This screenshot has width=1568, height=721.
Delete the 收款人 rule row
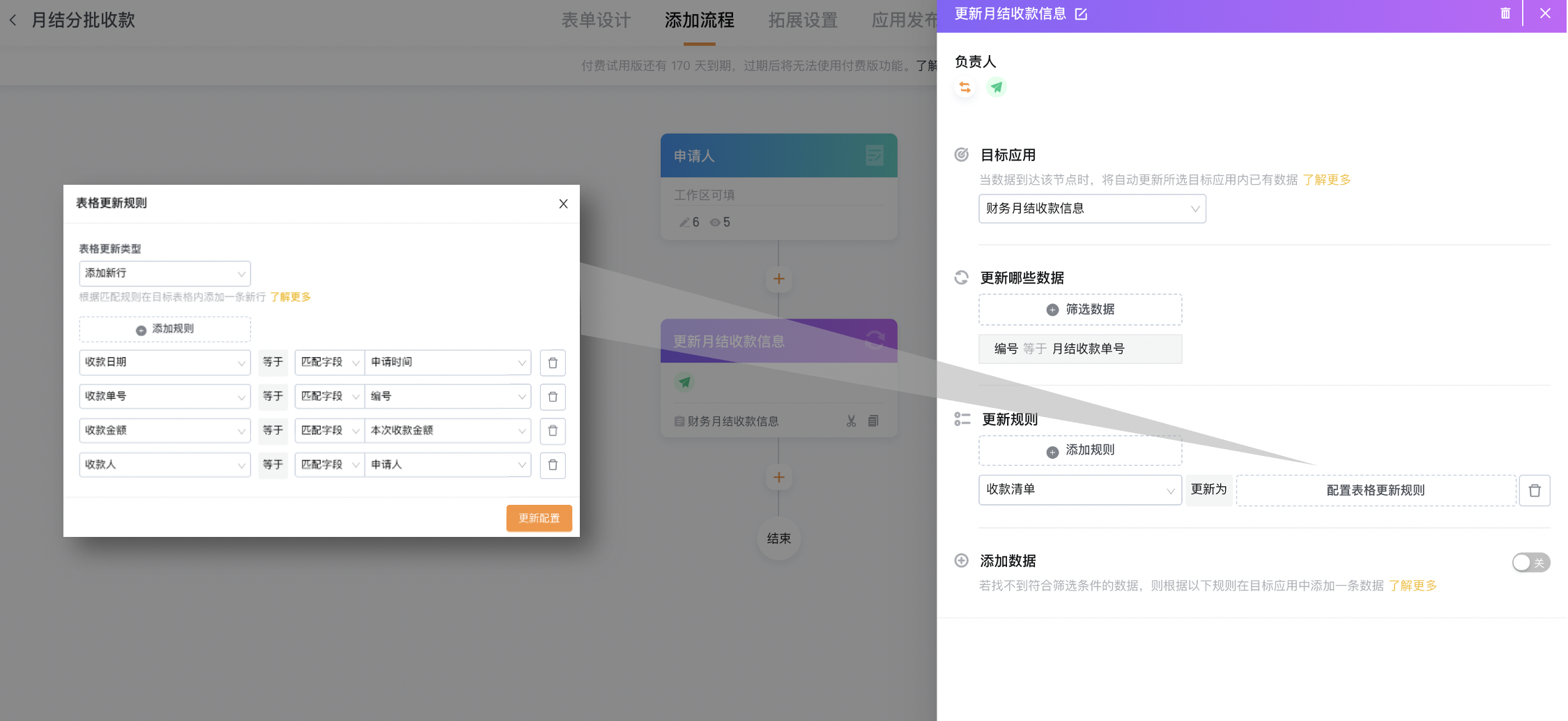click(553, 465)
